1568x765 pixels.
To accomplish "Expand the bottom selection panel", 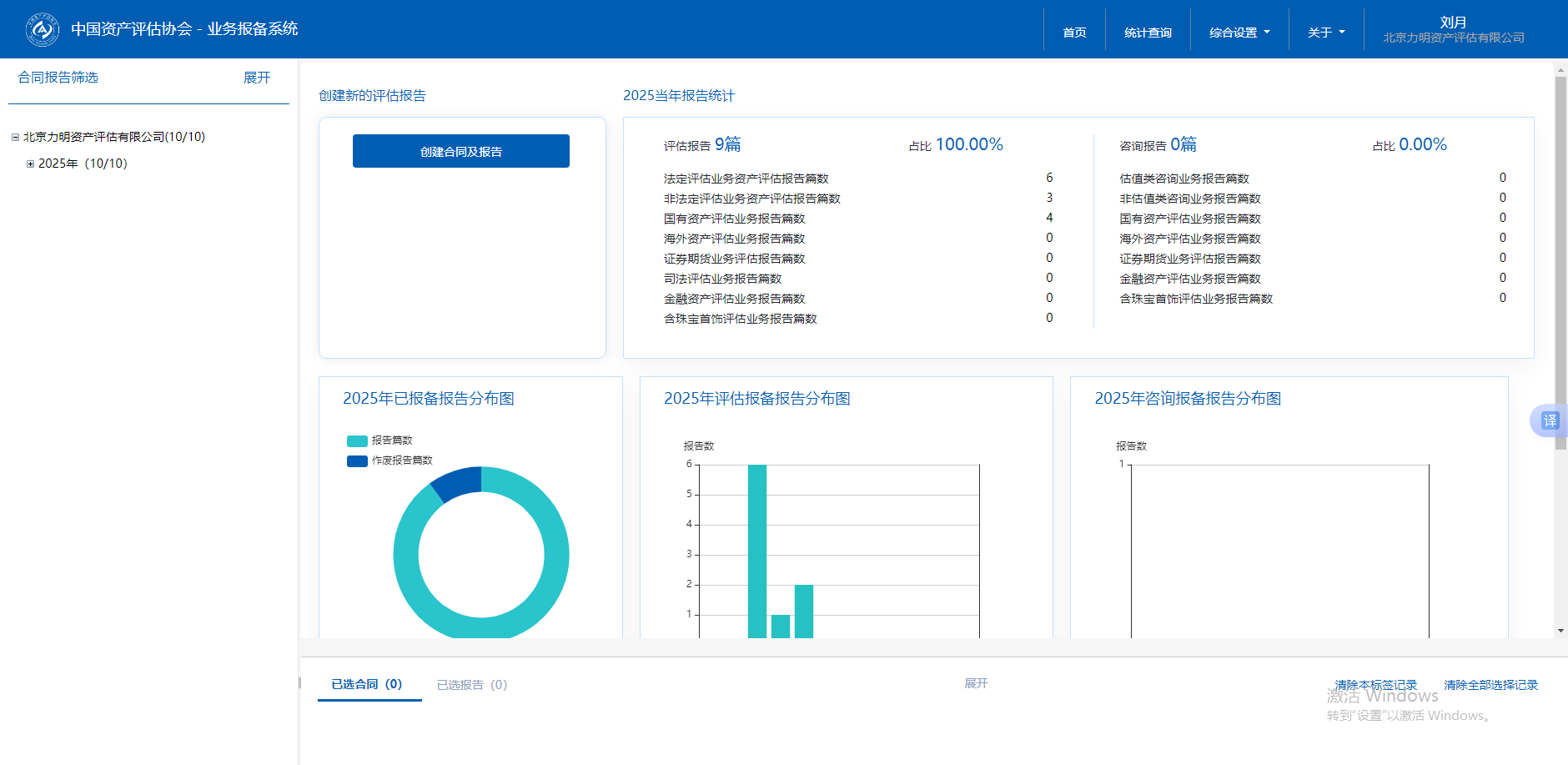I will 976,683.
